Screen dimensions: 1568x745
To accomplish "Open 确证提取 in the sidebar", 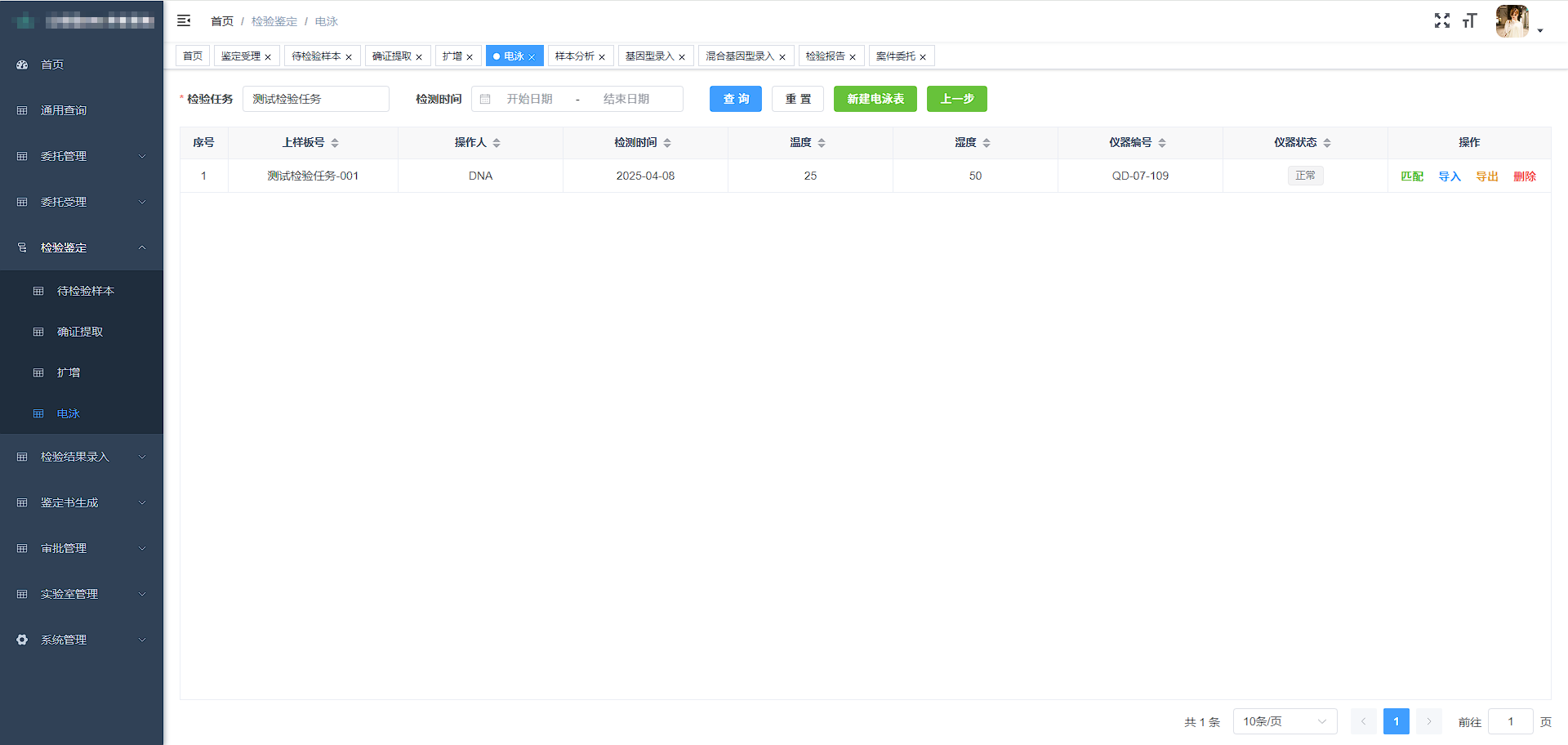I will coord(80,332).
